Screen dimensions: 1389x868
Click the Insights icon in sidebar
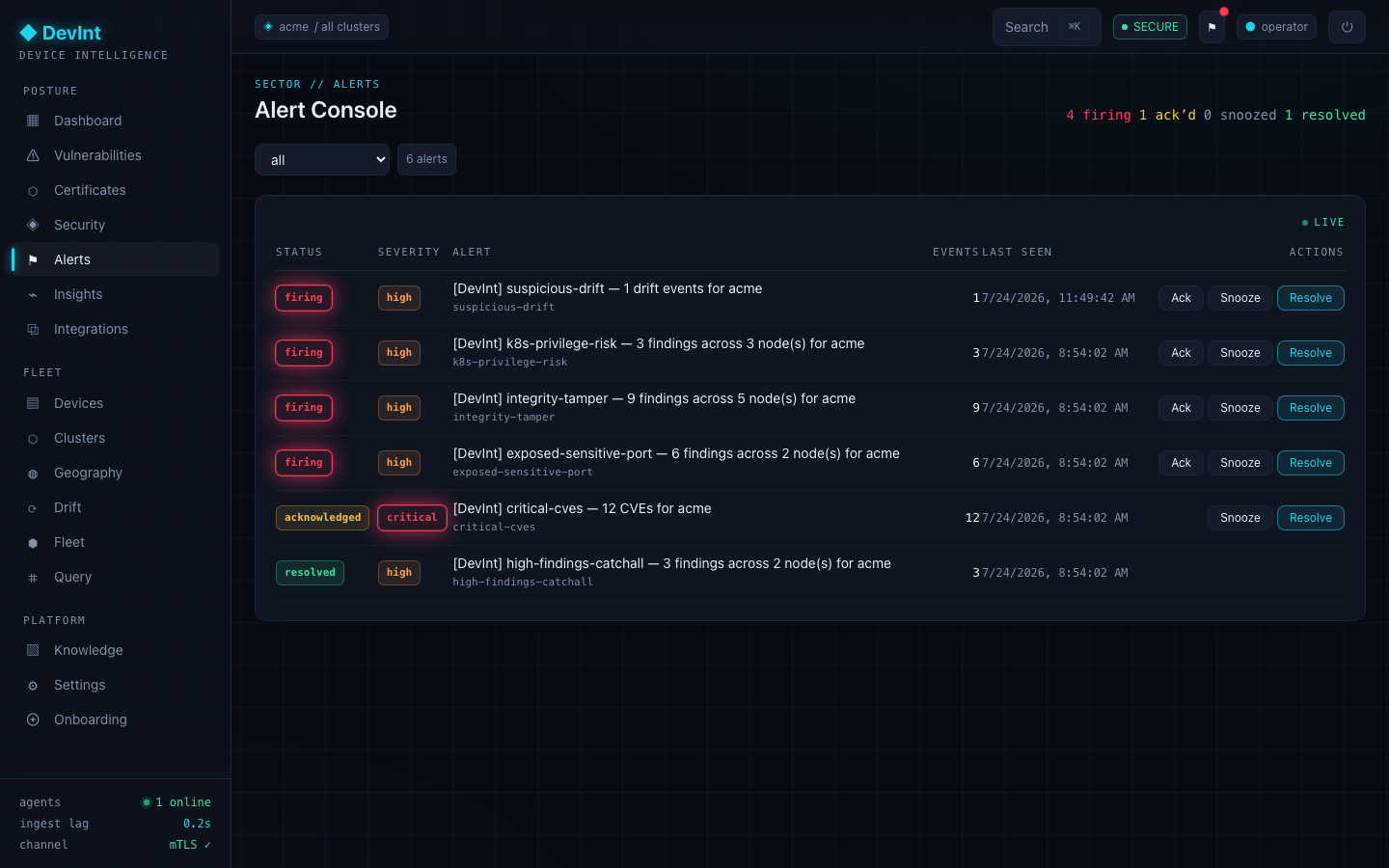(33, 295)
